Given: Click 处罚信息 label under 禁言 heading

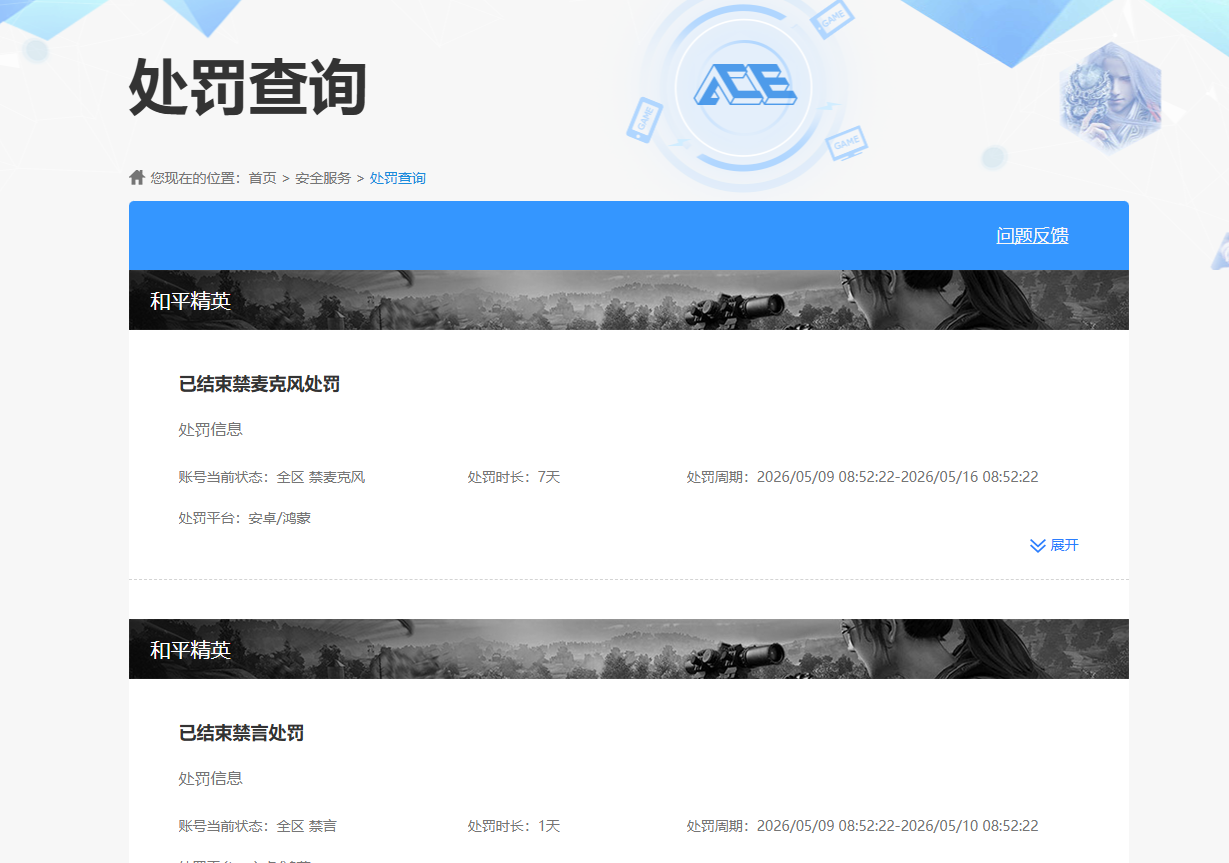Looking at the screenshot, I should point(211,779).
